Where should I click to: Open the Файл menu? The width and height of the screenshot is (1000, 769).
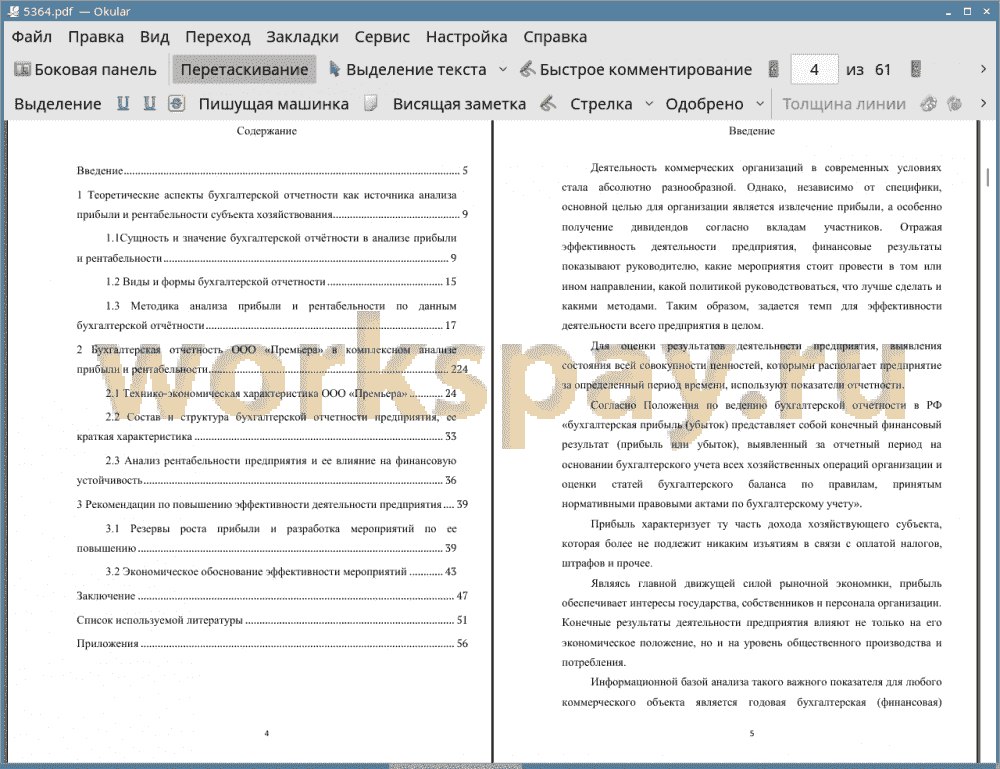click(x=31, y=37)
